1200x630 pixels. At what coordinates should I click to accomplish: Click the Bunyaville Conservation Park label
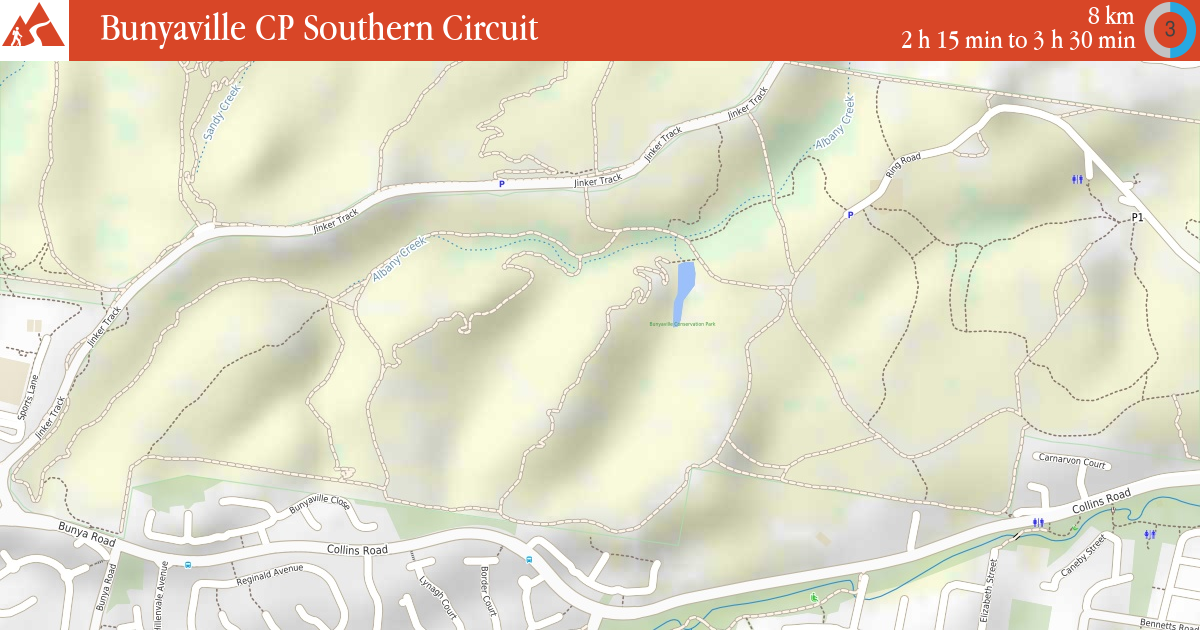click(x=683, y=324)
